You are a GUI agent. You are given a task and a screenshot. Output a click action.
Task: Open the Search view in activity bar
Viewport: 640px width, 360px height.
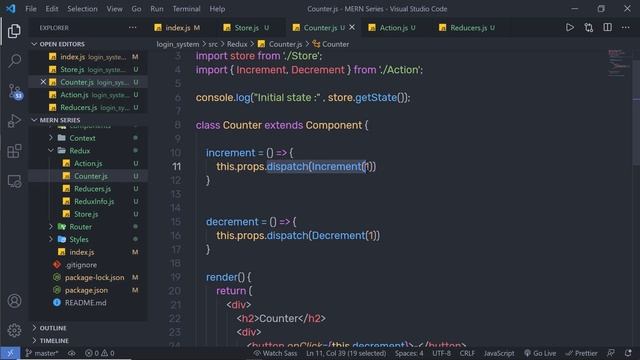tap(14, 61)
